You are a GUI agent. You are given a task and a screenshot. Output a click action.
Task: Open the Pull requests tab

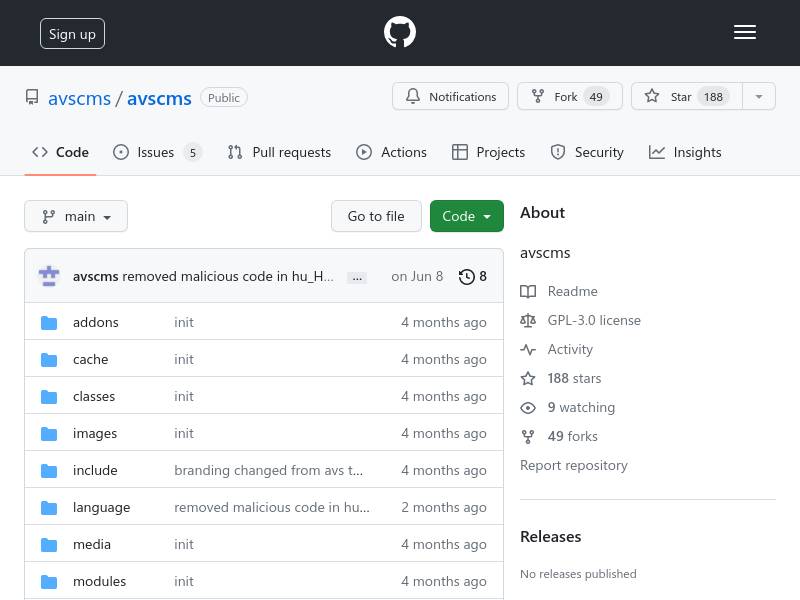click(x=279, y=152)
